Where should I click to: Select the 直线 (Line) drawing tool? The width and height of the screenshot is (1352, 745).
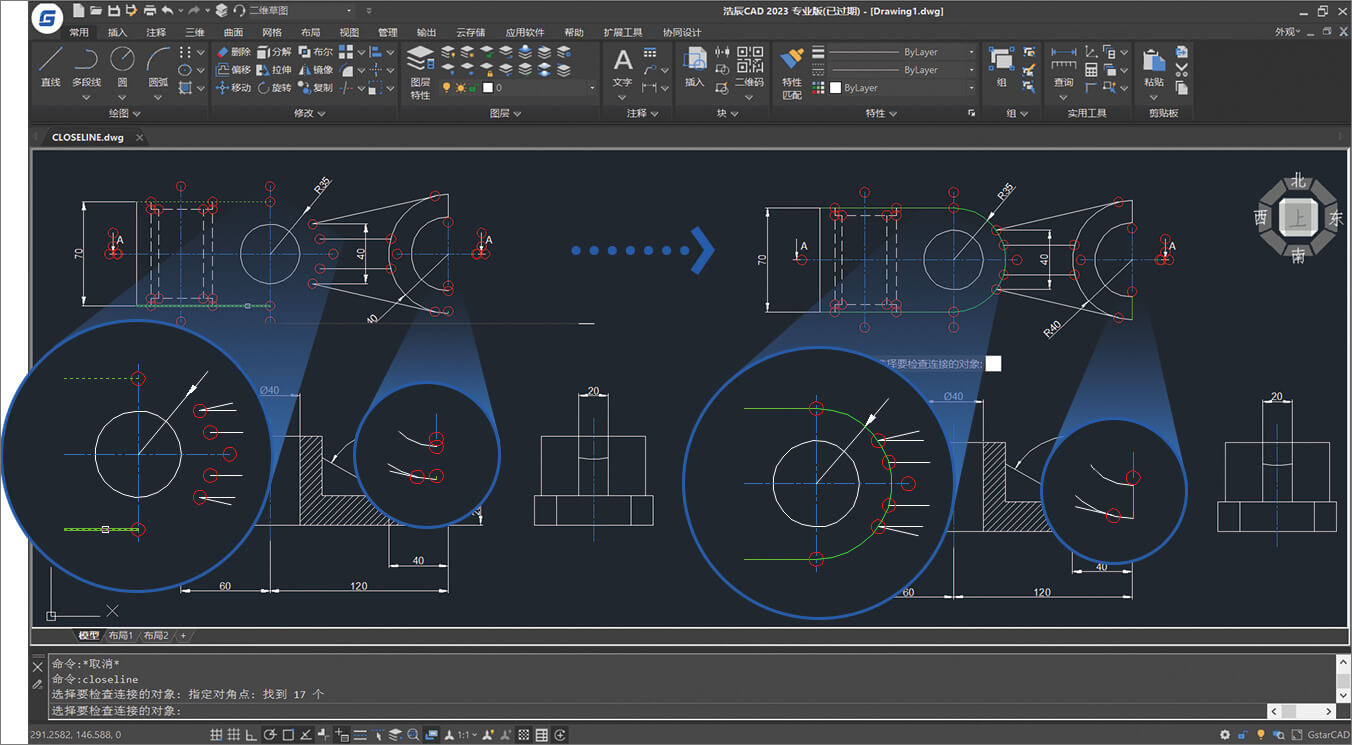(x=50, y=60)
